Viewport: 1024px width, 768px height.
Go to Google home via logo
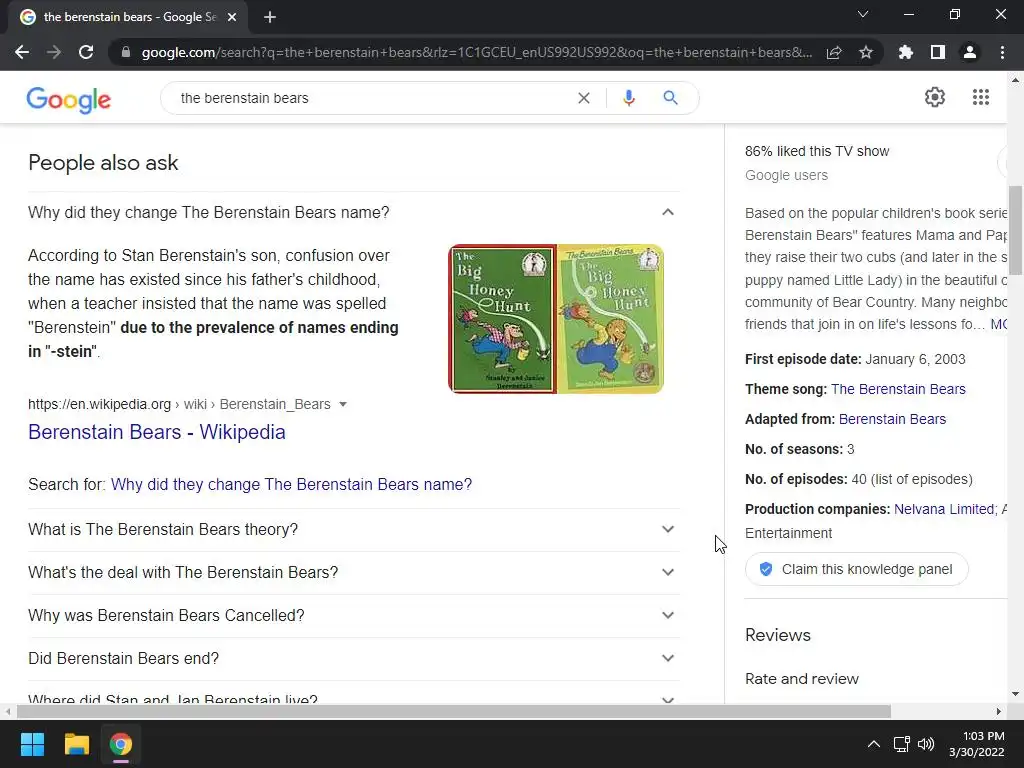coord(69,99)
